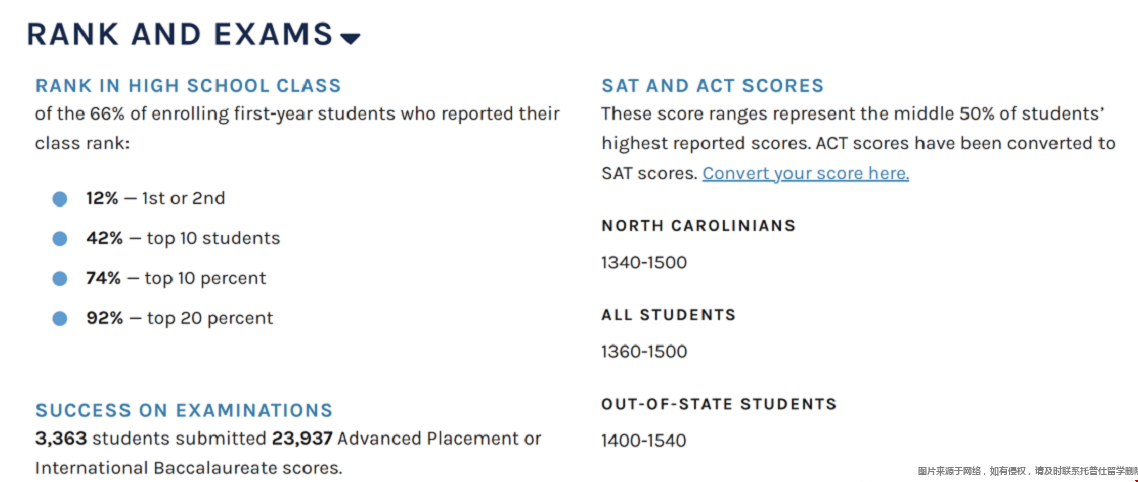
Task: Click the 1400-1540 score range
Action: pyautogui.click(x=644, y=441)
